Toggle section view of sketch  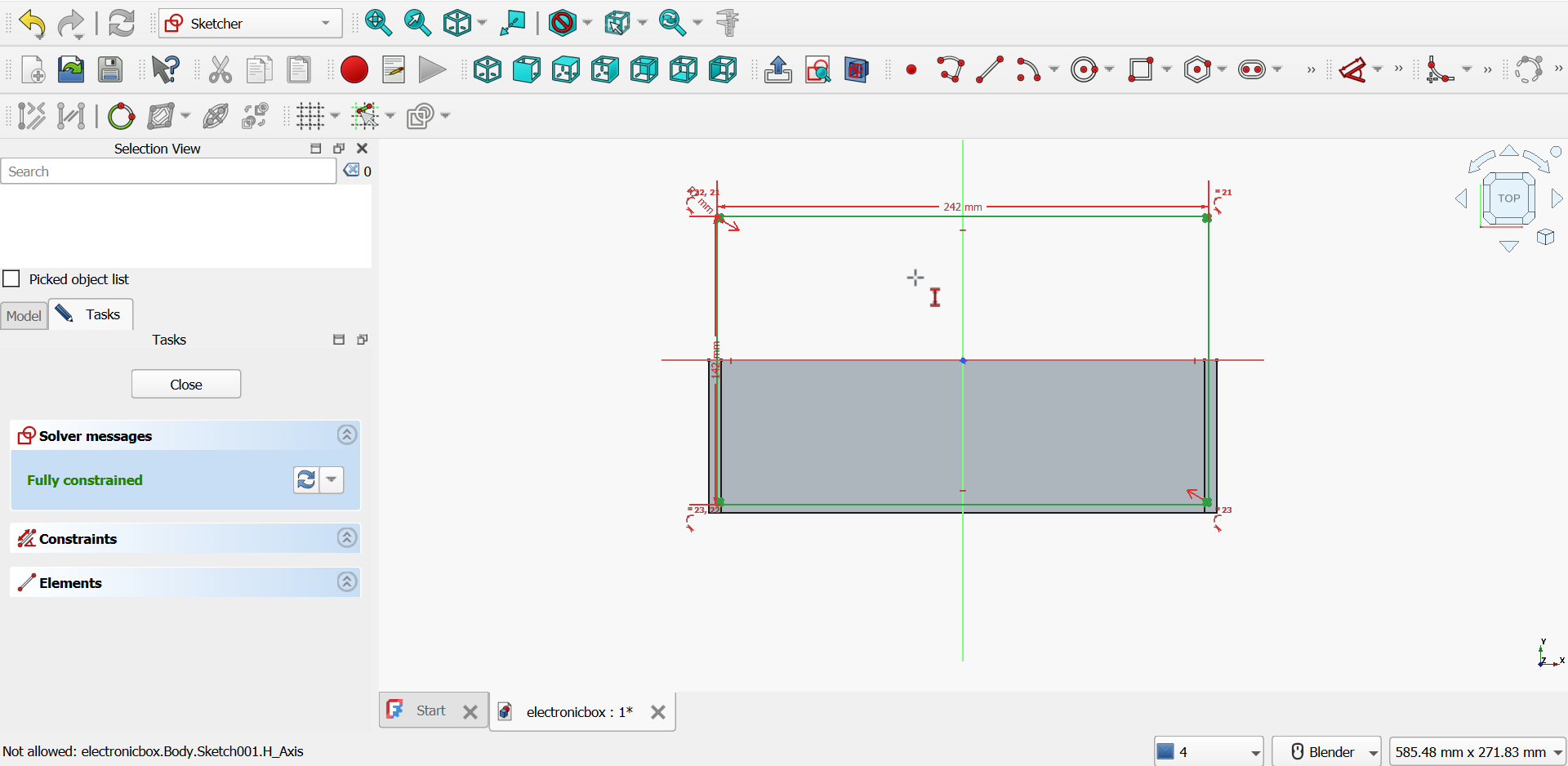tap(857, 70)
